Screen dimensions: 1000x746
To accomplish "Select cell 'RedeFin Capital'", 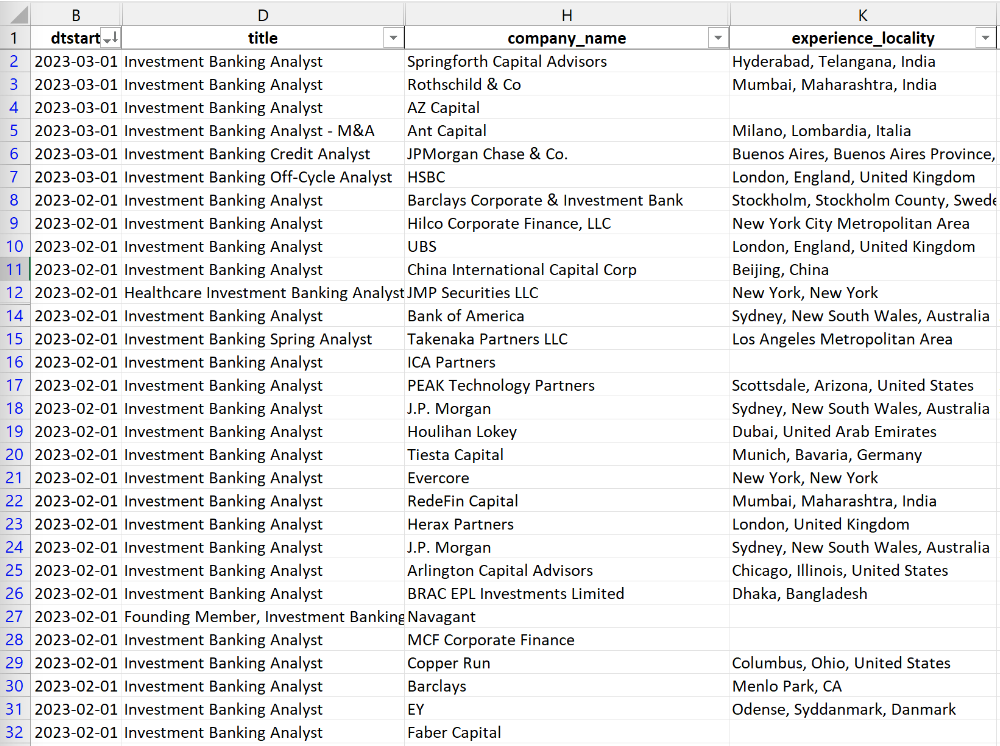I will coord(566,501).
